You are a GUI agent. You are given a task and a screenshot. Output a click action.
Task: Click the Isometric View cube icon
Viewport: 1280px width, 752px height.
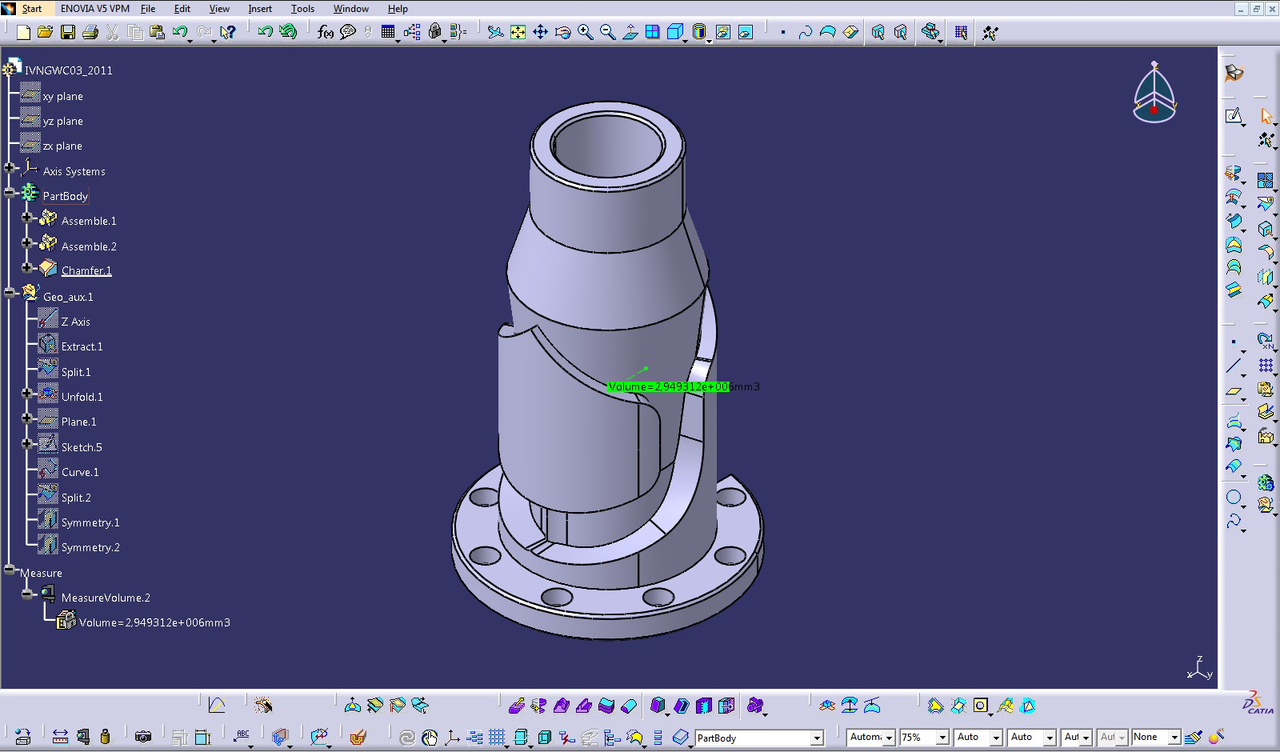click(675, 32)
